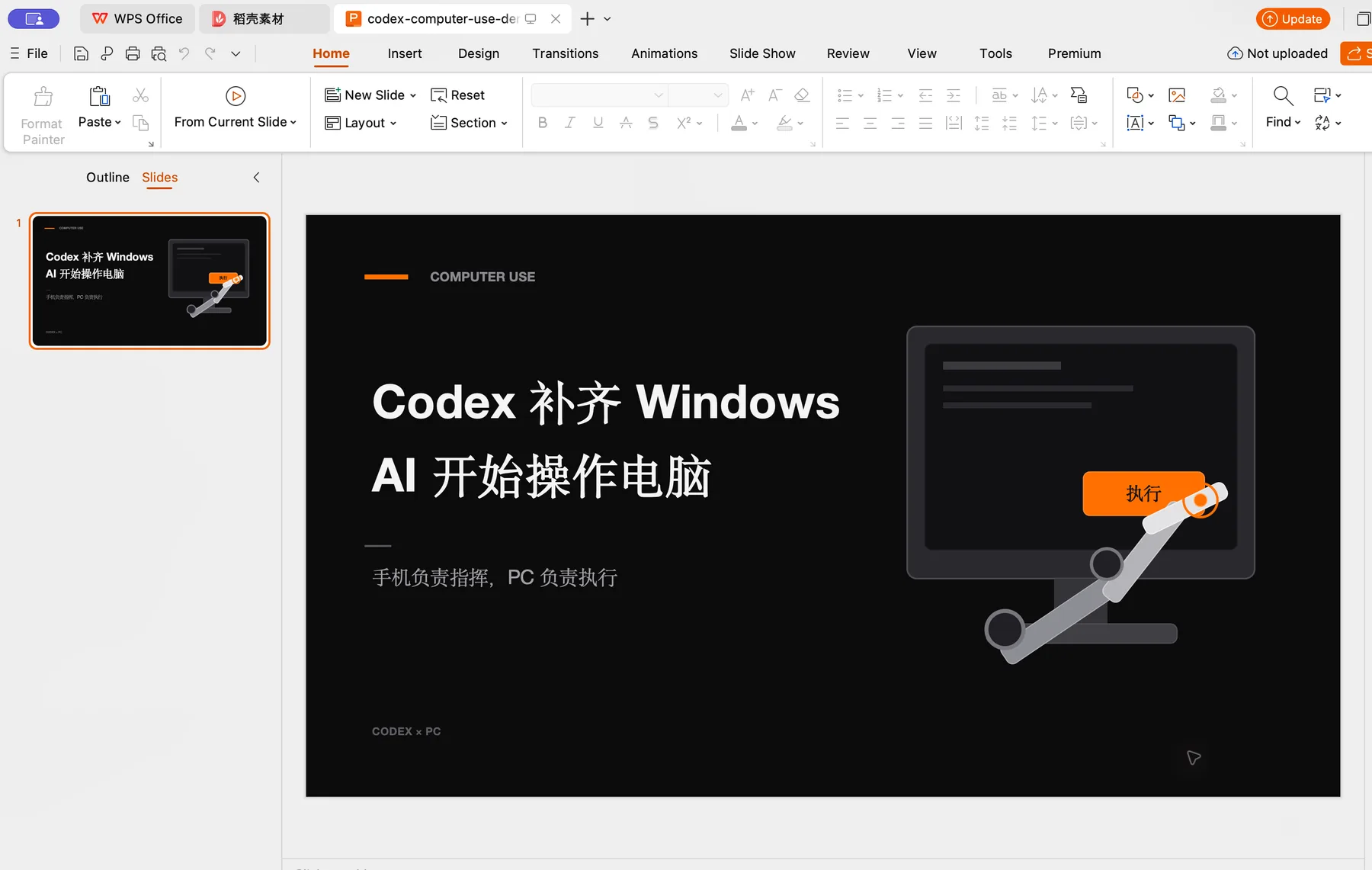The width and height of the screenshot is (1372, 870).
Task: Switch to the Animations tab
Action: pyautogui.click(x=665, y=53)
